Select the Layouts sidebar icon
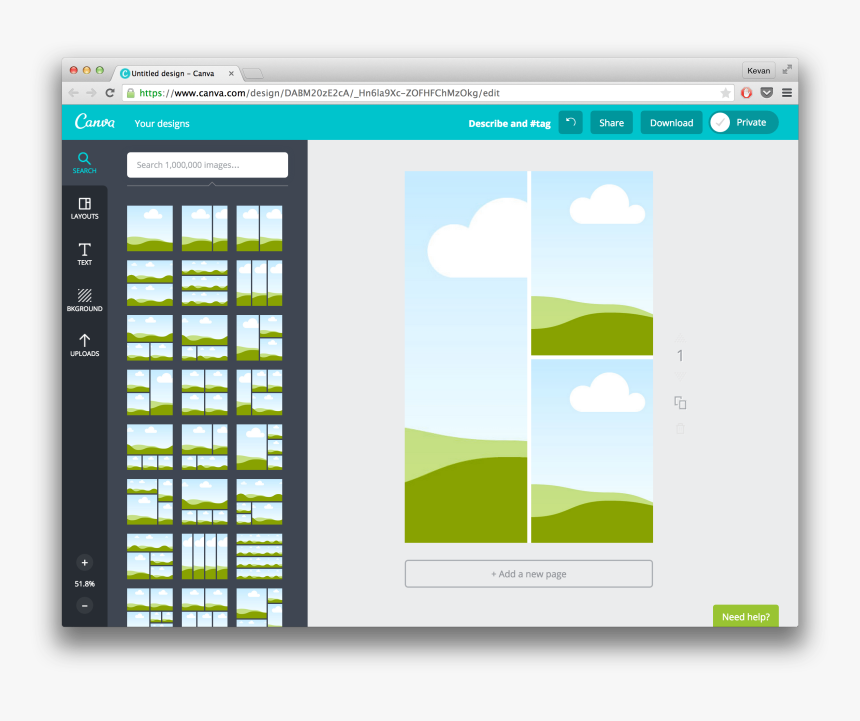Viewport: 860px width, 721px height. (84, 207)
